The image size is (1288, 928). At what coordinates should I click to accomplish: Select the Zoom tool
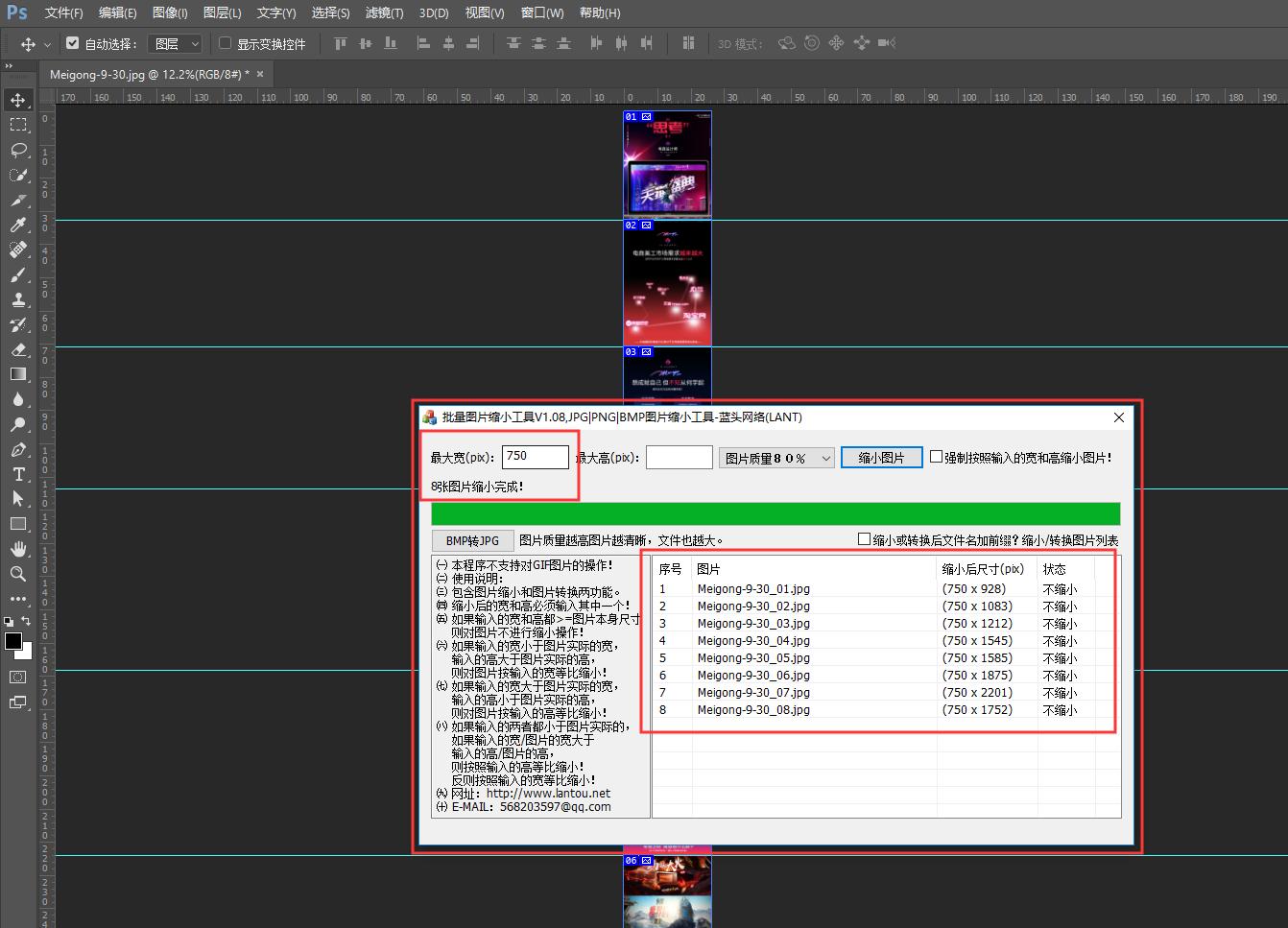(x=19, y=574)
